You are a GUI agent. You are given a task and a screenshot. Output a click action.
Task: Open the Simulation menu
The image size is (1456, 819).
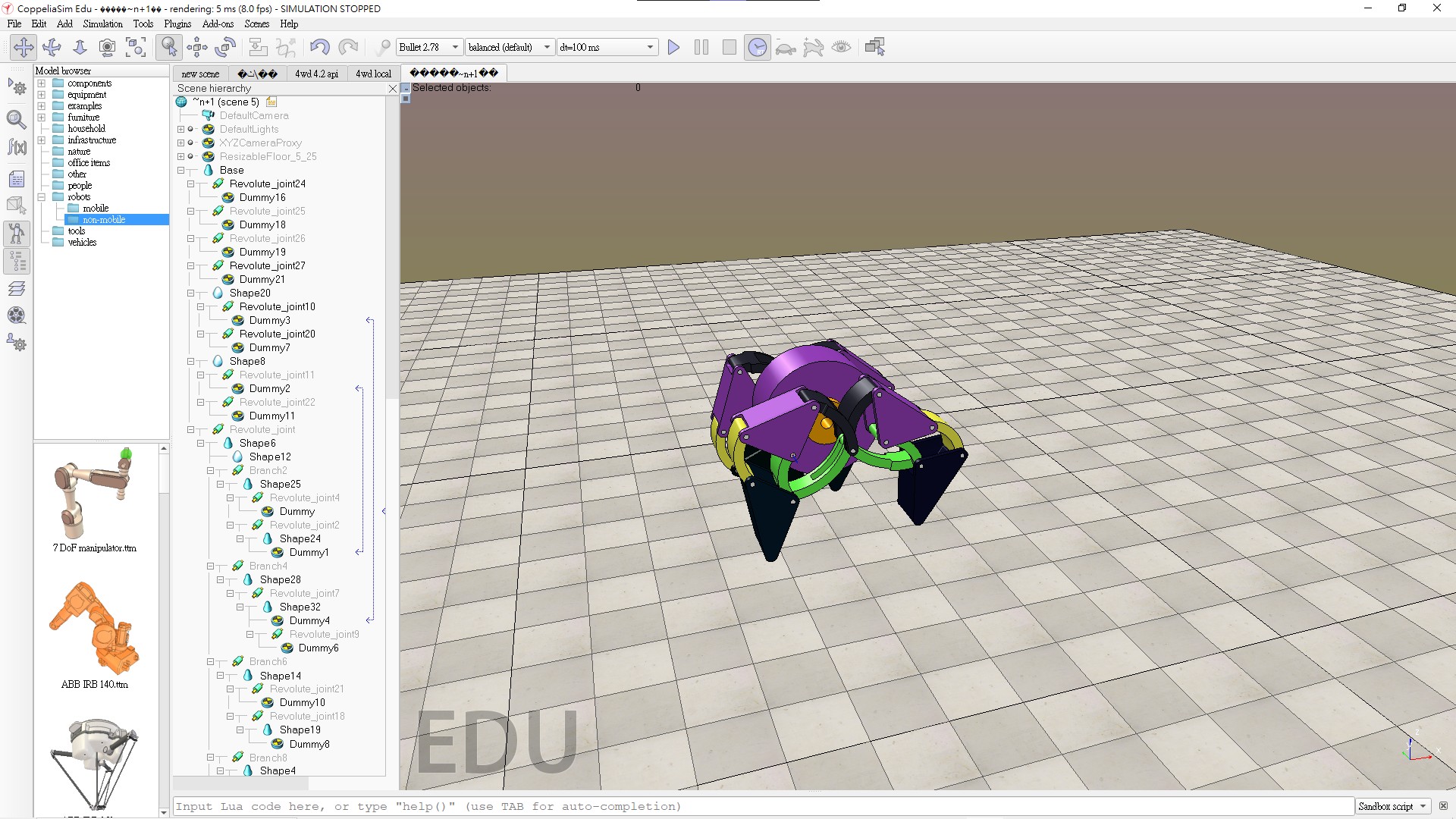coord(102,24)
